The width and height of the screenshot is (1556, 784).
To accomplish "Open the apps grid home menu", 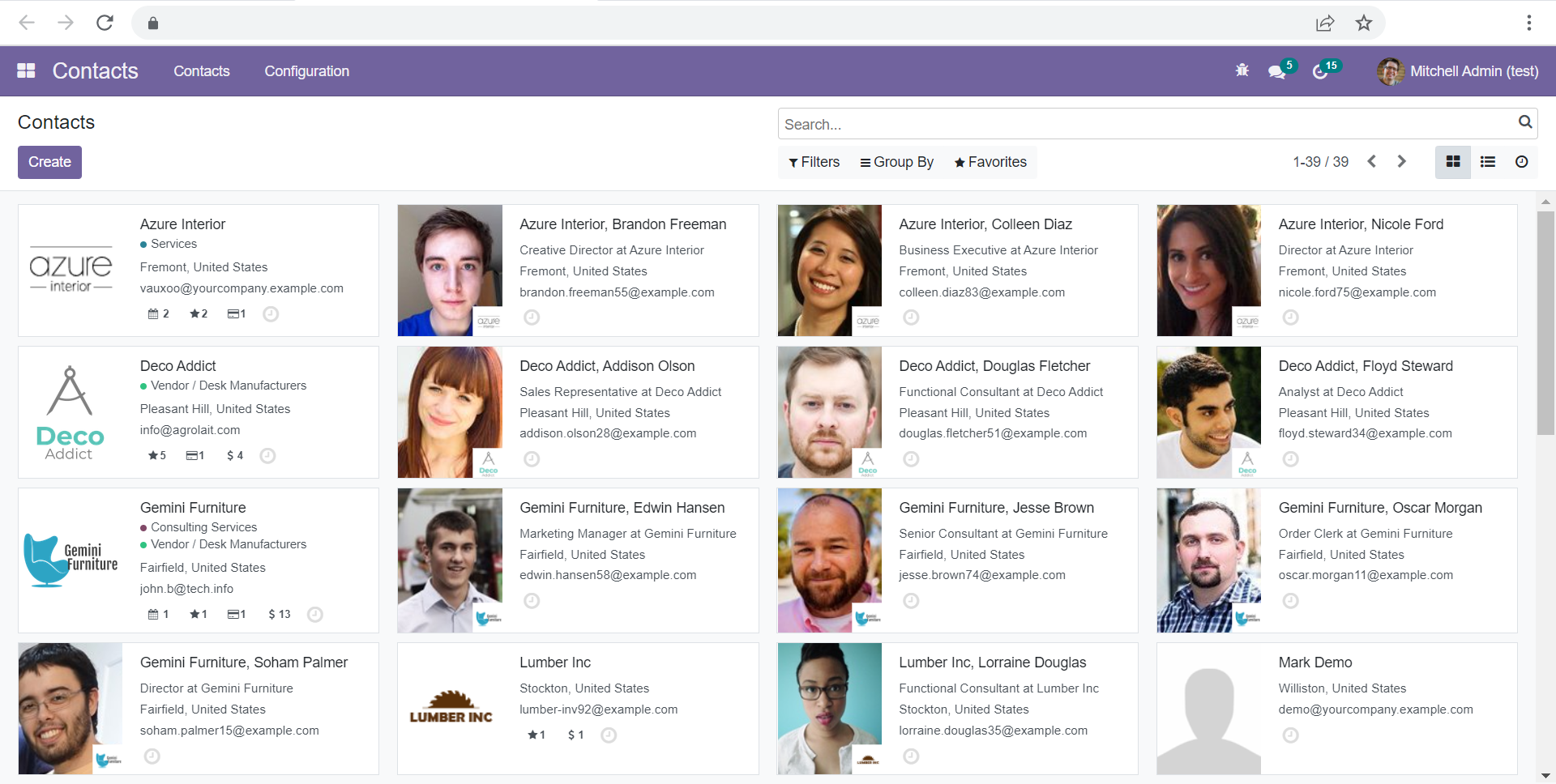I will coord(26,71).
